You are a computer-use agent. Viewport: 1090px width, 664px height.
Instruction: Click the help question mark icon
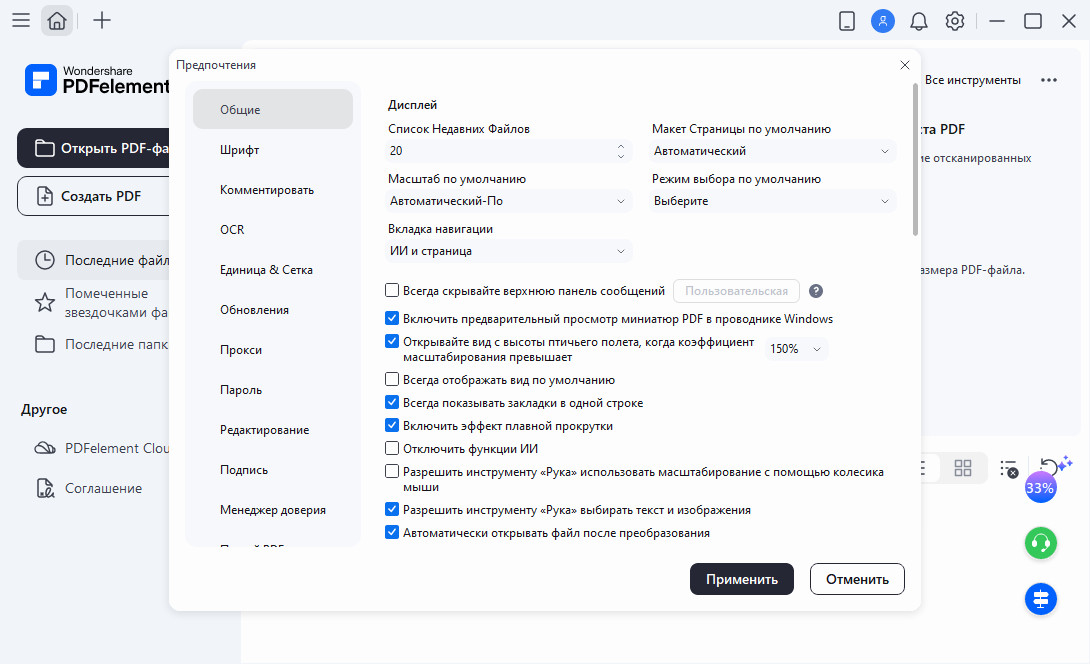point(816,291)
